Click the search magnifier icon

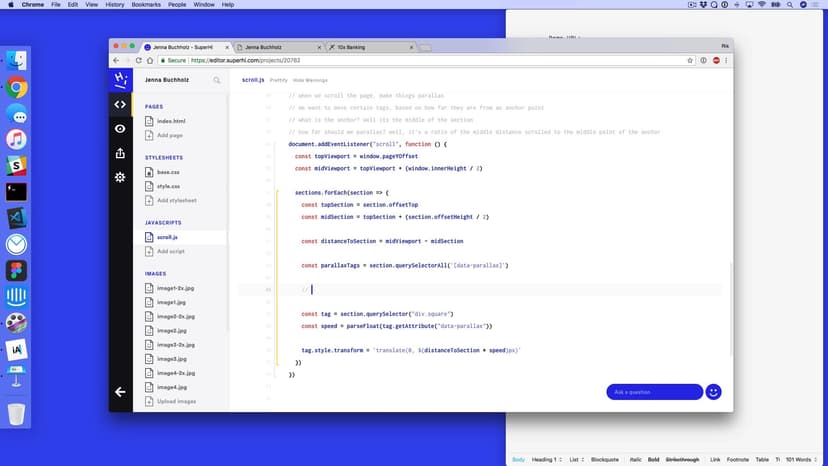217,80
